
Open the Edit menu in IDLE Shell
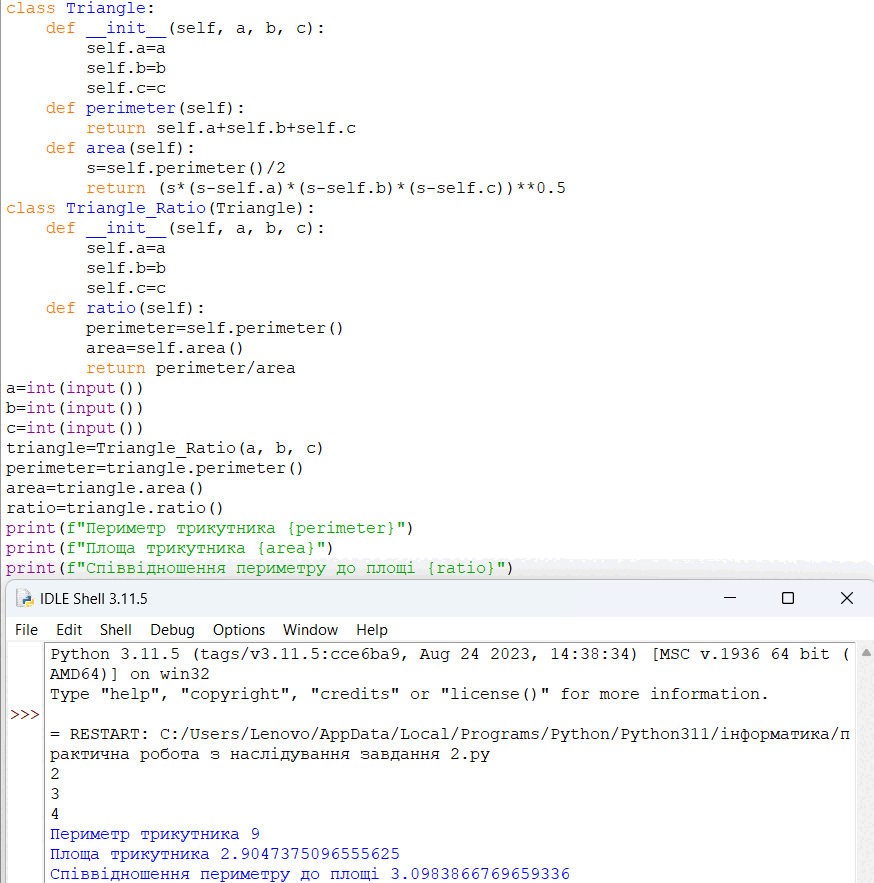click(x=69, y=630)
